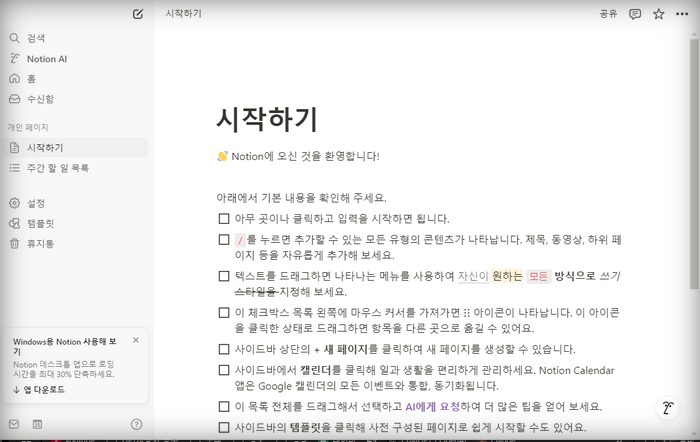This screenshot has width=700, height=442.
Task: Check '이 체크박스 목록 왼쪽에' checkbox
Action: [224, 313]
